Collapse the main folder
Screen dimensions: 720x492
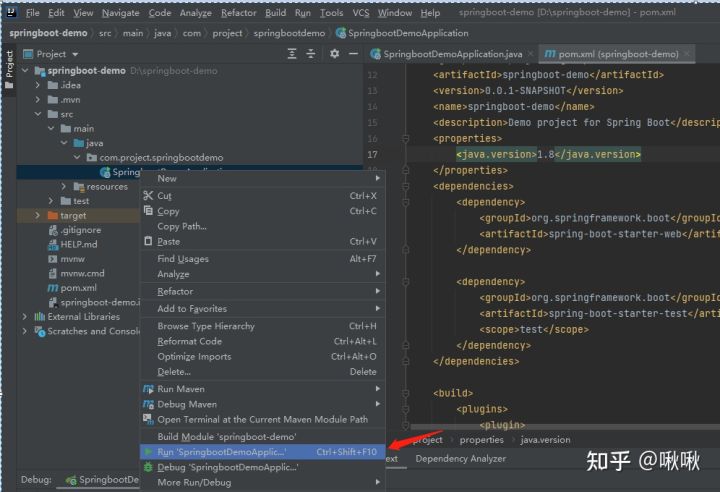(51, 129)
